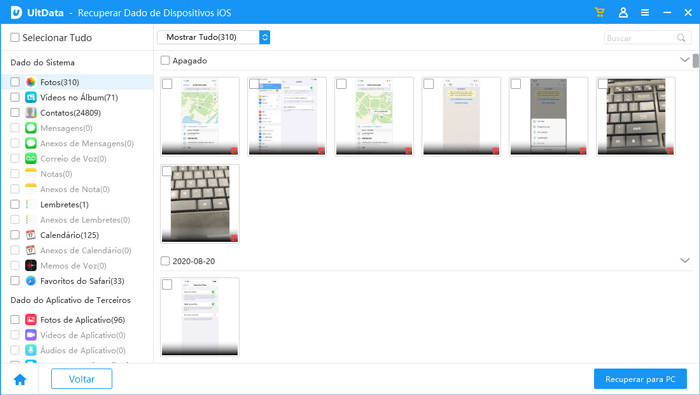Viewport: 700px width, 395px height.
Task: Click the Vídeos no Álbum icon
Action: [31, 97]
